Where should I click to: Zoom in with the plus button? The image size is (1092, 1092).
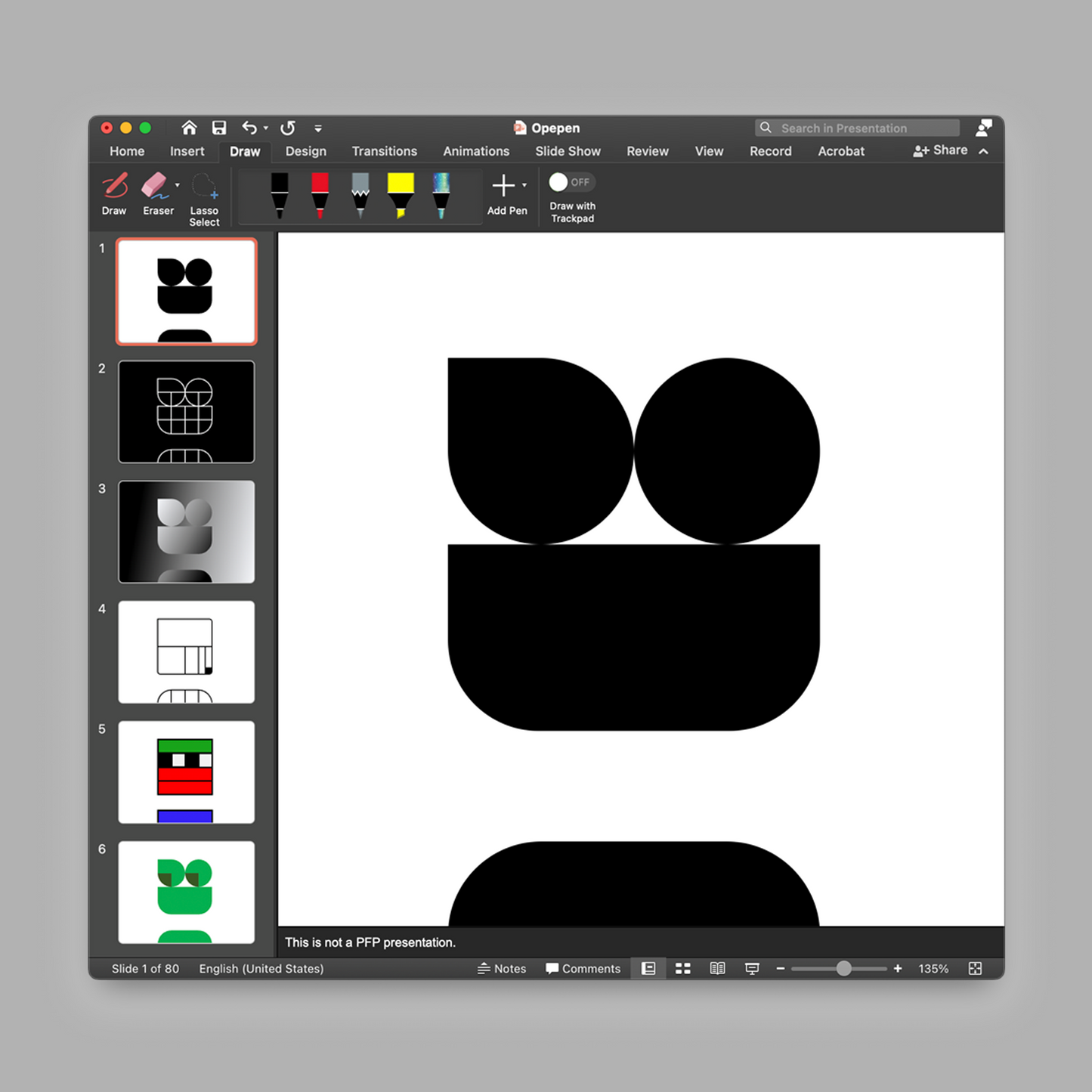click(898, 969)
